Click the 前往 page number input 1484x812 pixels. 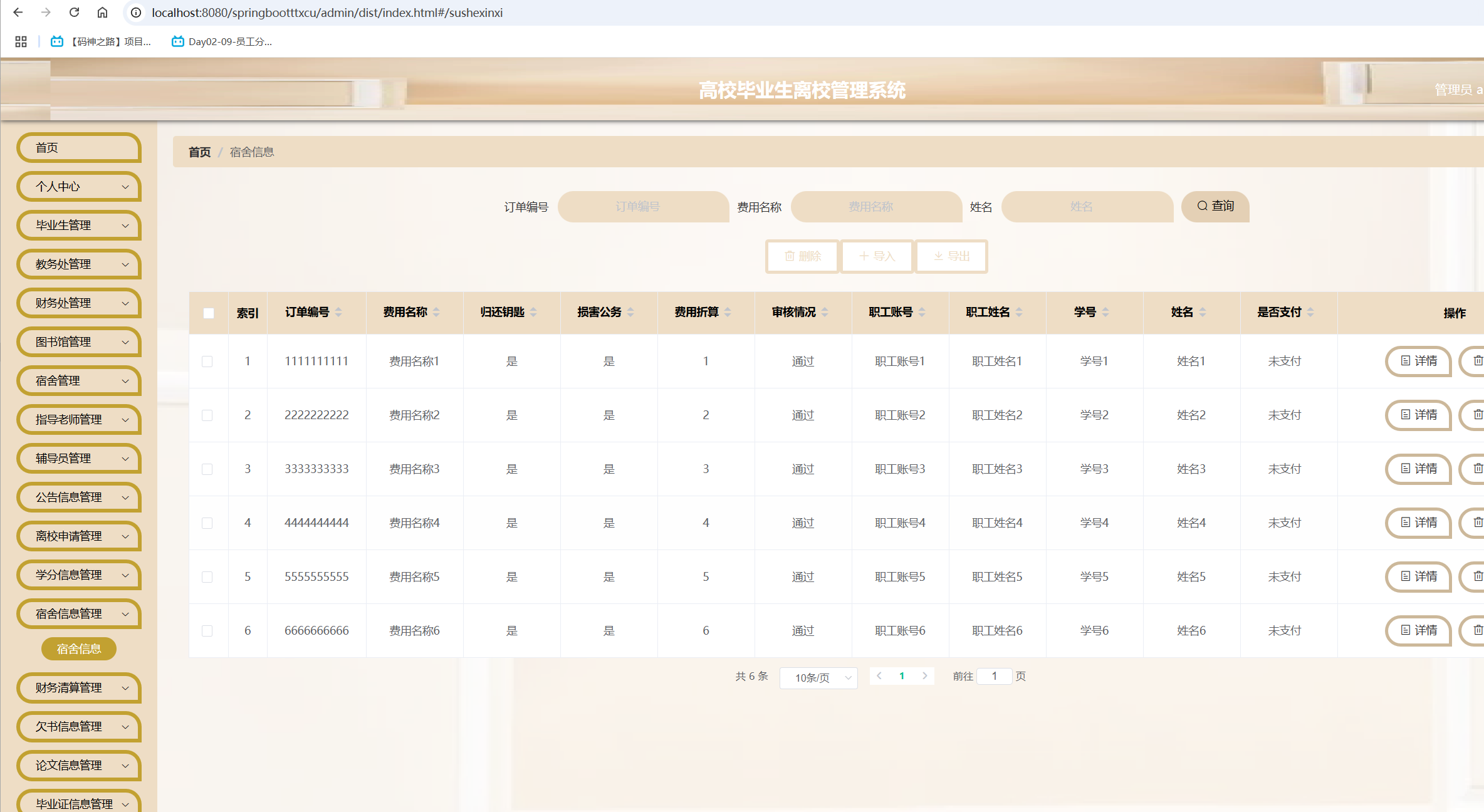tap(995, 676)
